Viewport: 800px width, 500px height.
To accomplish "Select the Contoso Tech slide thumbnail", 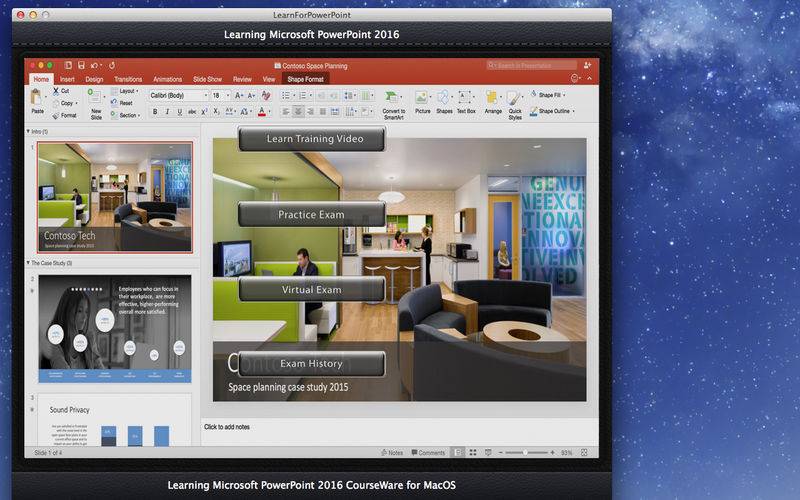I will pyautogui.click(x=115, y=197).
